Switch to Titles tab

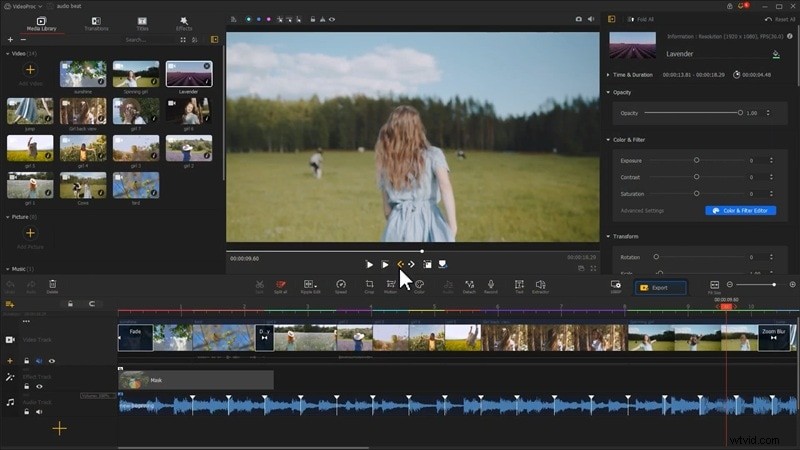coord(142,24)
